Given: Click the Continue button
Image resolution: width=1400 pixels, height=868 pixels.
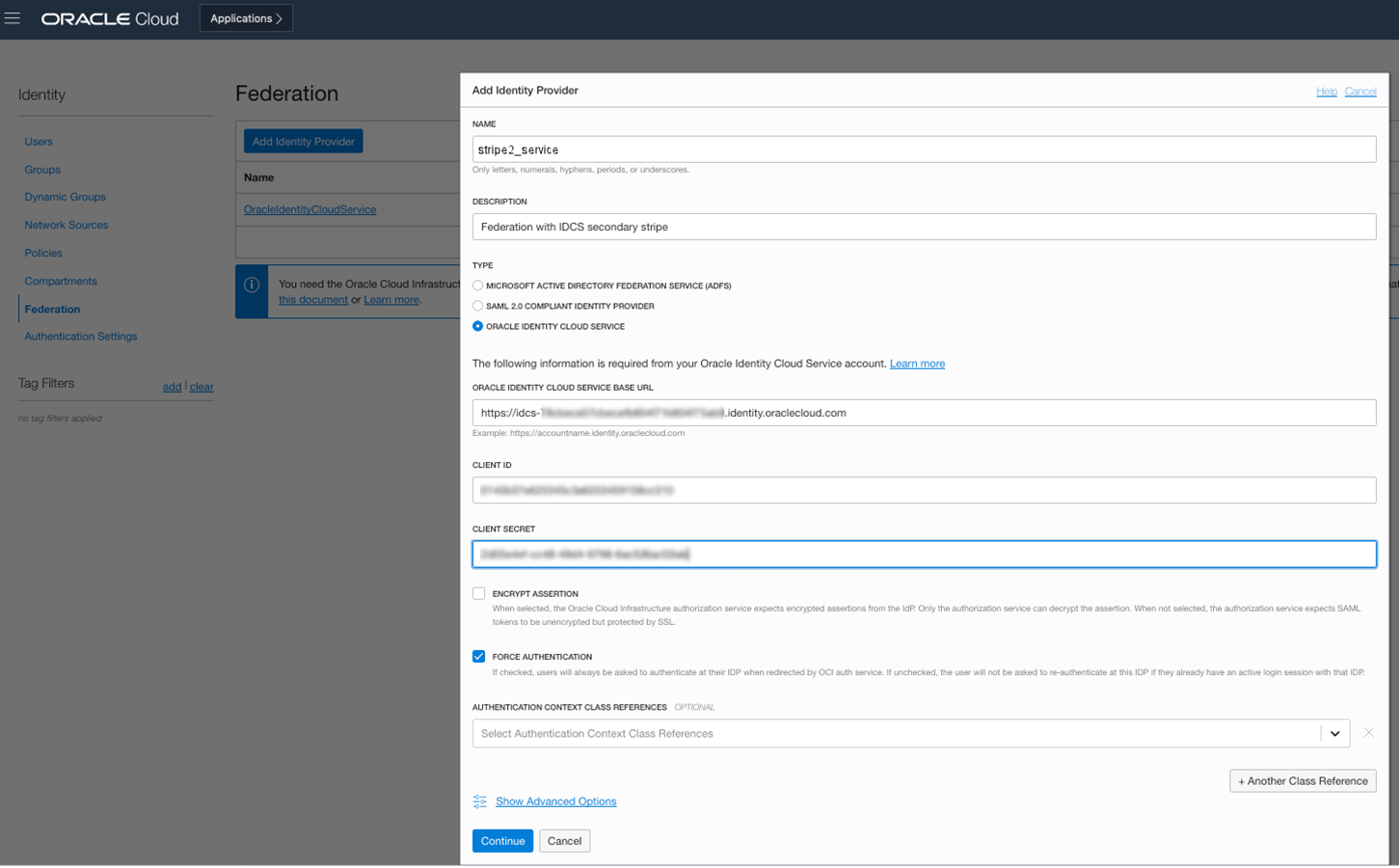Looking at the screenshot, I should (502, 840).
